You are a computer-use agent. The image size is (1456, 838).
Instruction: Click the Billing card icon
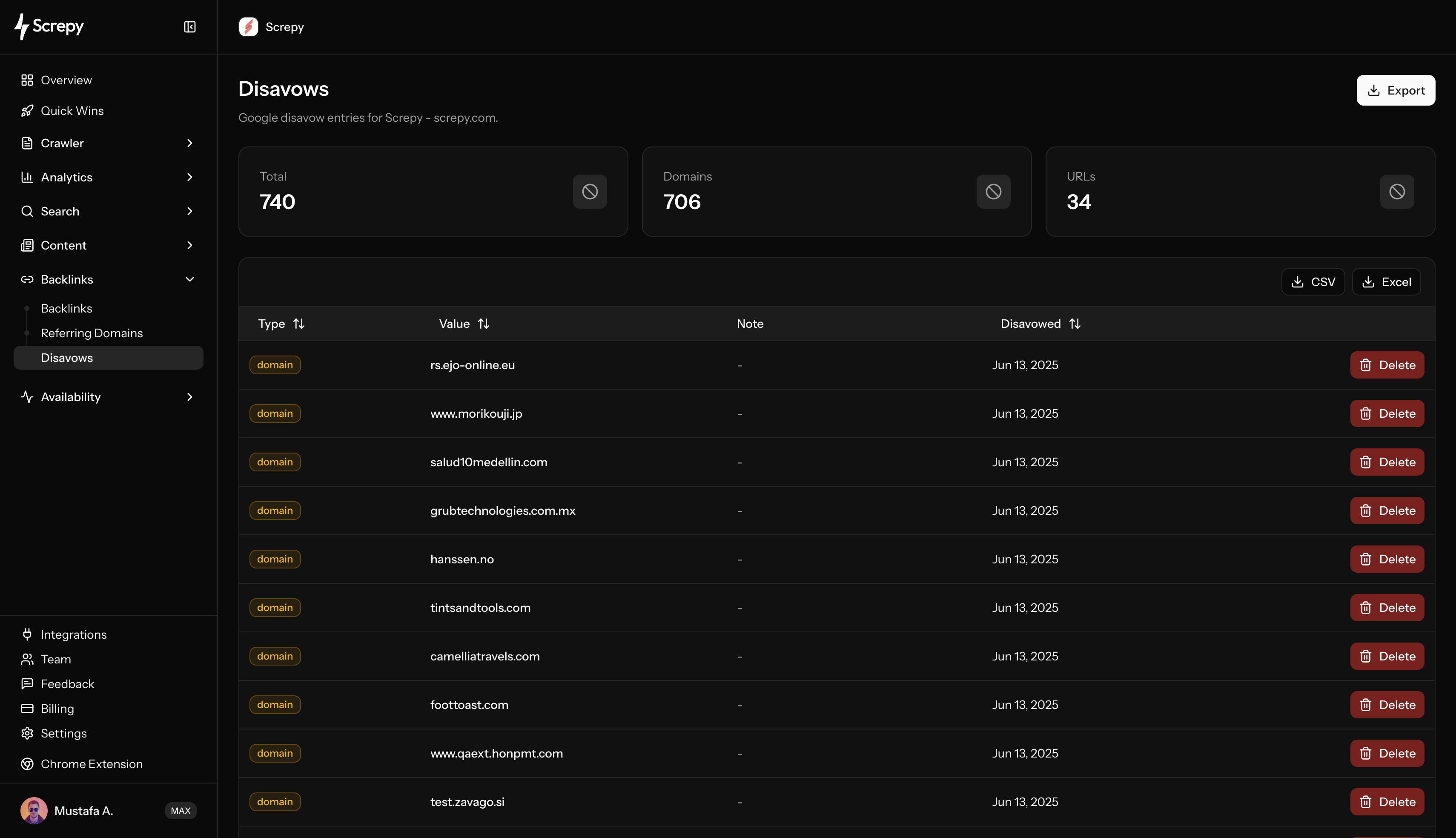pos(27,709)
